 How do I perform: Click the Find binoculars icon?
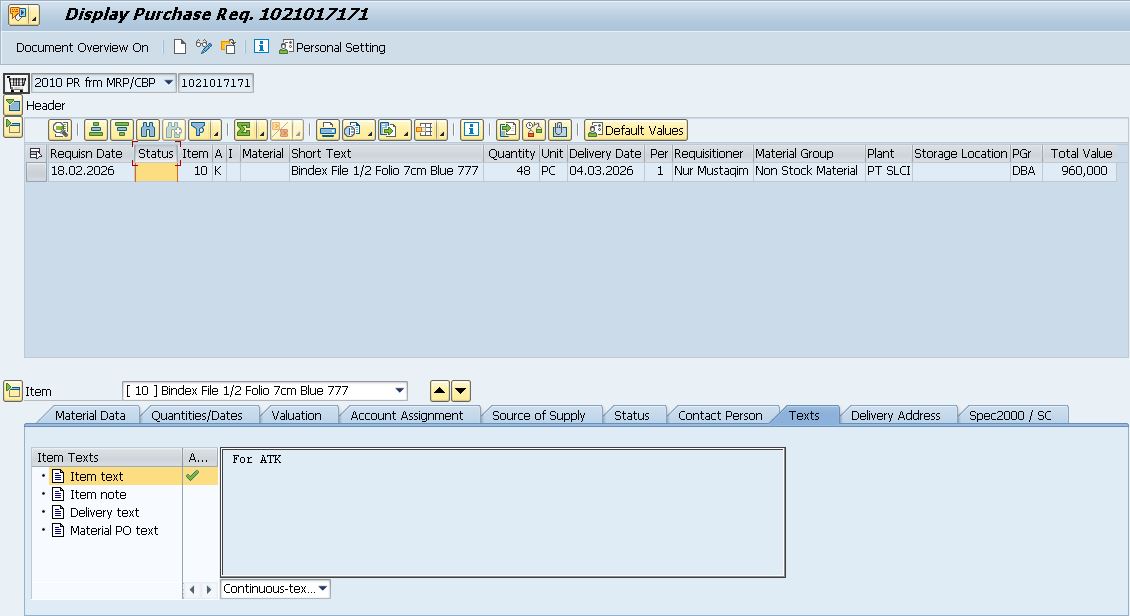148,130
